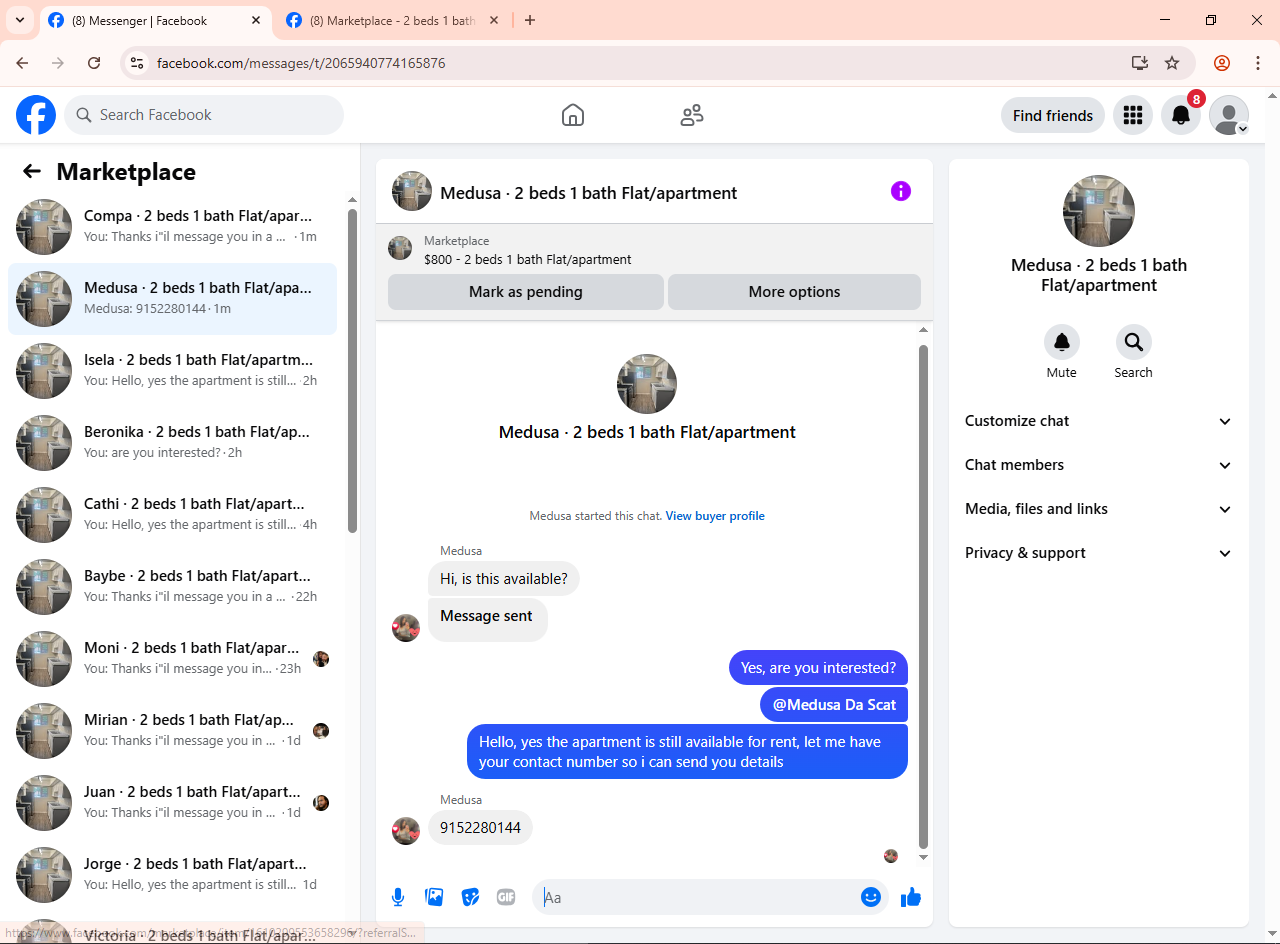1280x944 pixels.
Task: Click the chat messages scrollbar
Action: coord(923,595)
